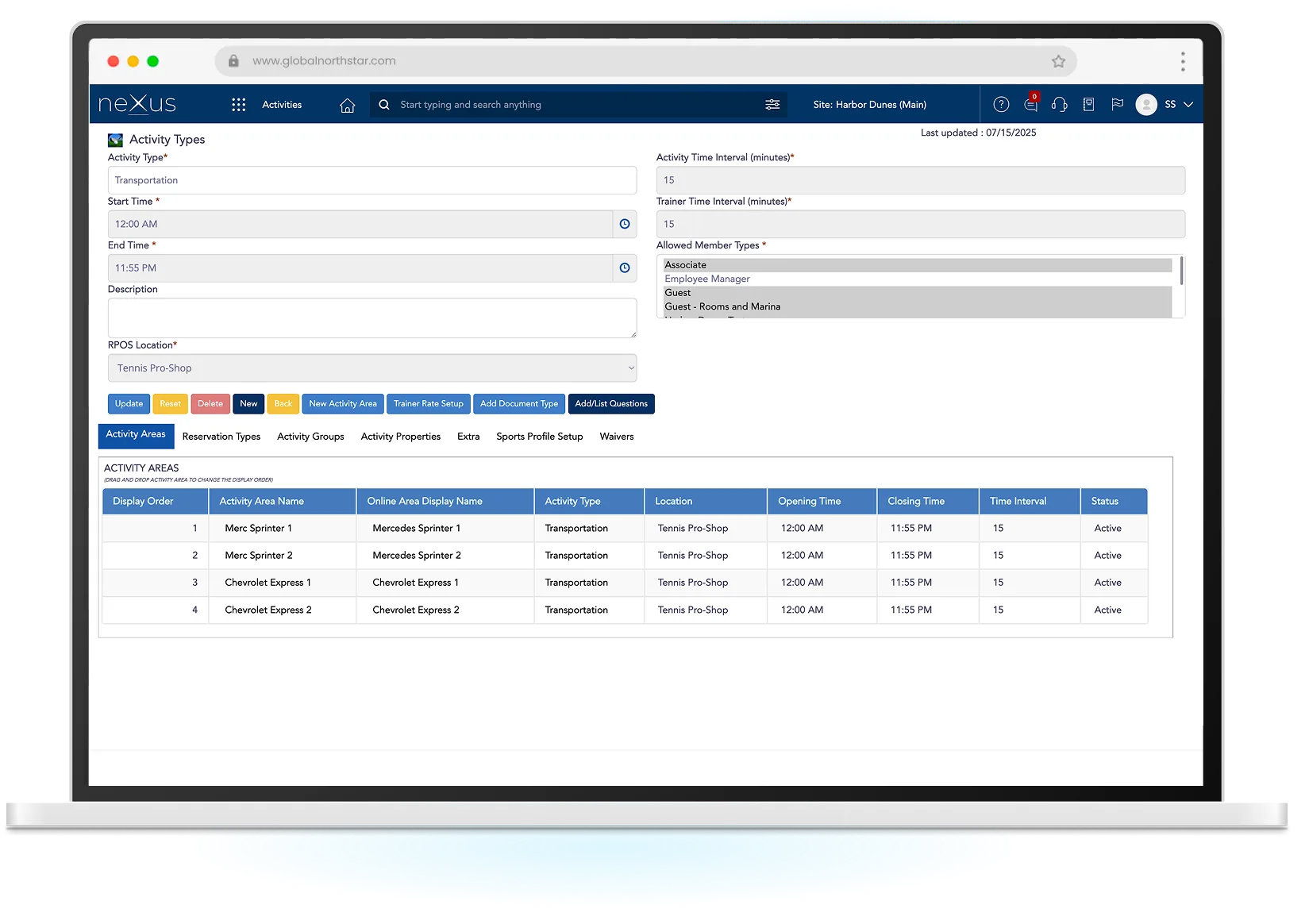
Task: Click the flag icon in header
Action: [1117, 105]
